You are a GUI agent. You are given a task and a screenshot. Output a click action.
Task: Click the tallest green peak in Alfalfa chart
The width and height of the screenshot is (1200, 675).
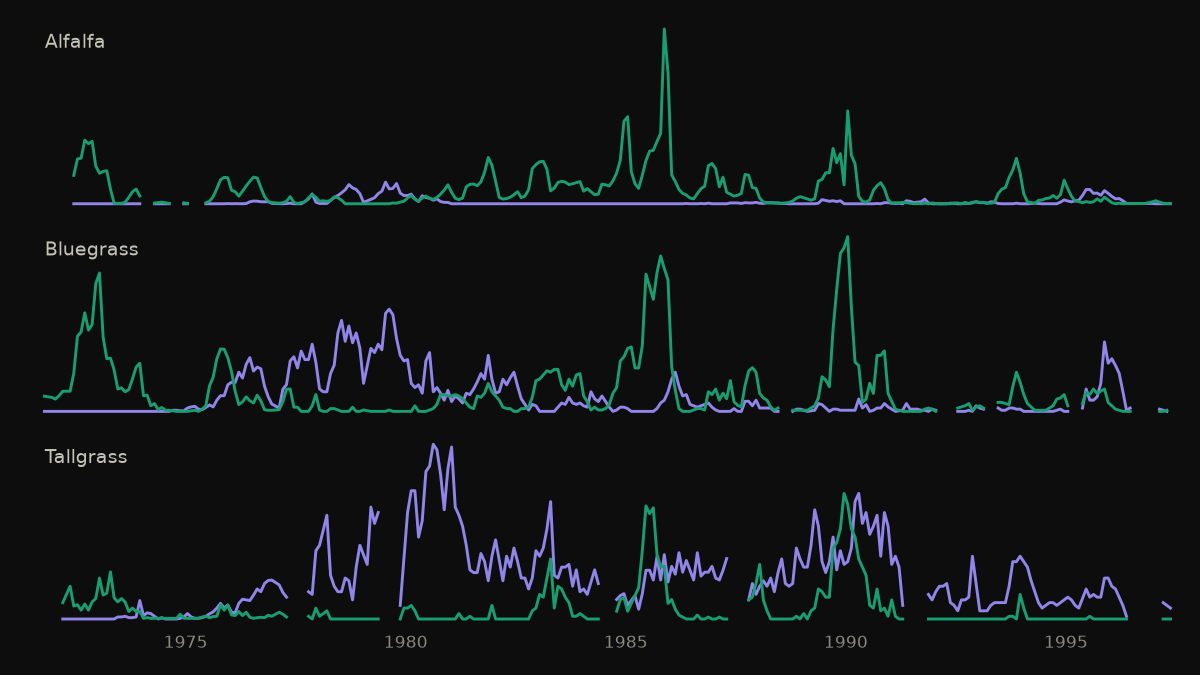click(x=664, y=29)
